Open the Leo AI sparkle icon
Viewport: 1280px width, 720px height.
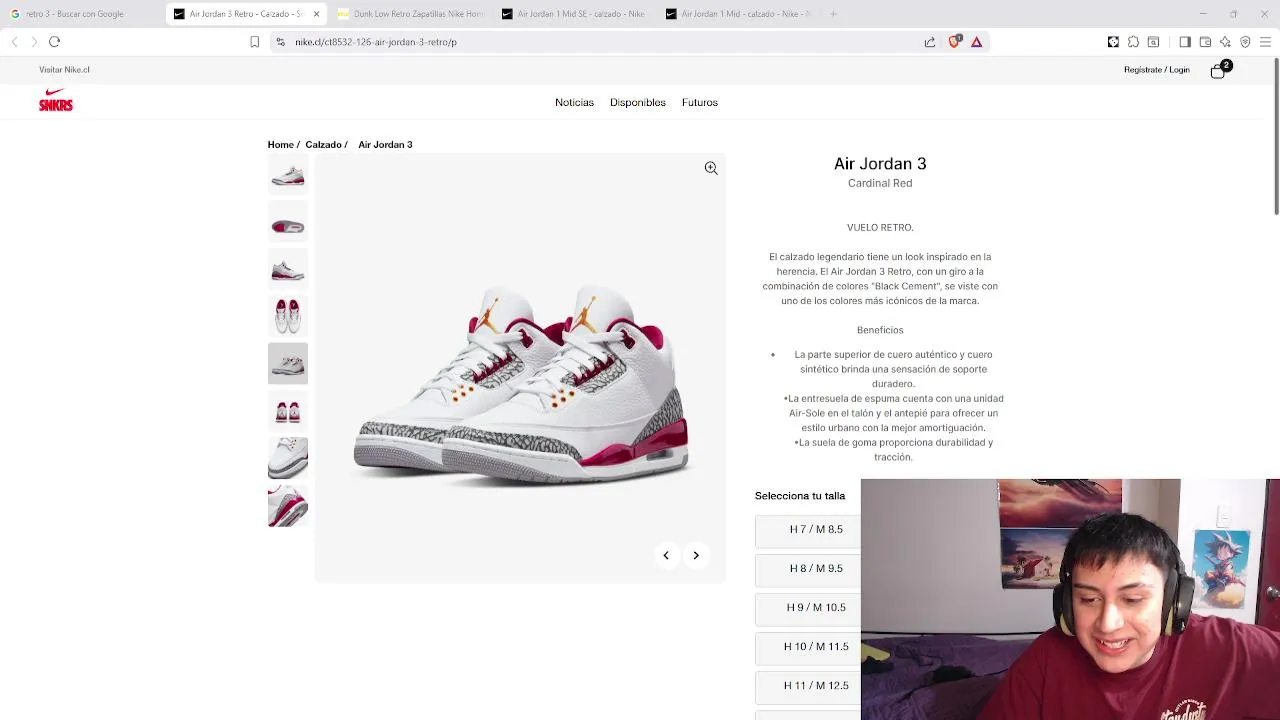pyautogui.click(x=1225, y=42)
